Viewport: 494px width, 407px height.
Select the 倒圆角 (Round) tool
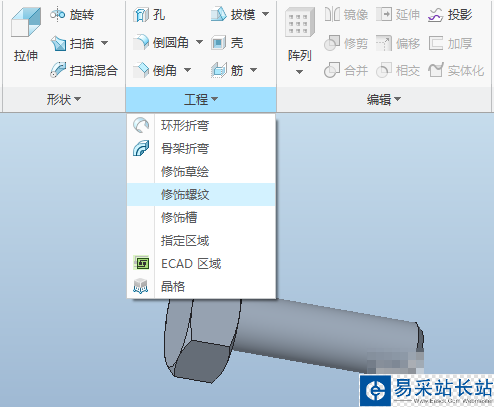tap(161, 43)
